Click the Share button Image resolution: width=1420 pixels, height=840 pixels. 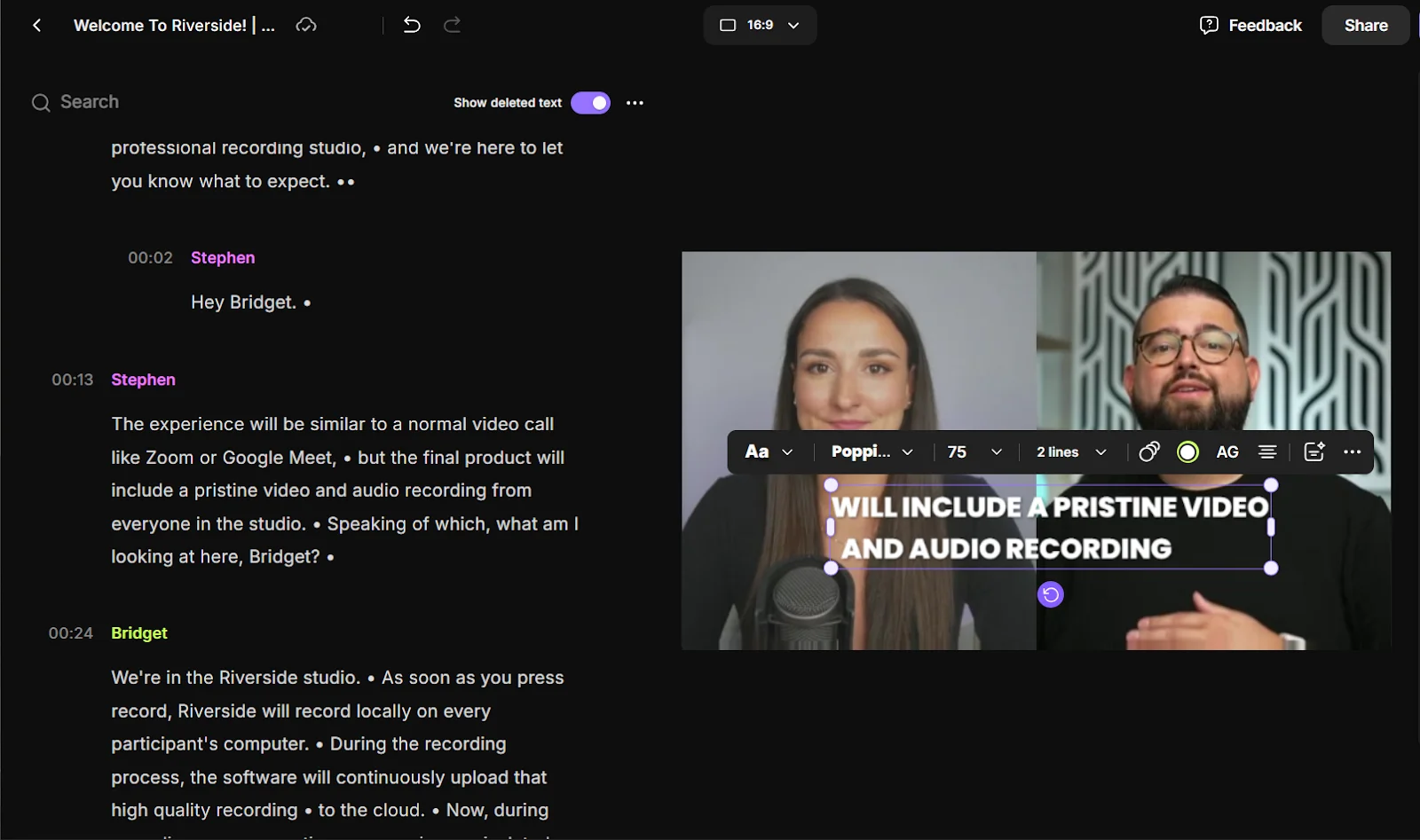1365,26
